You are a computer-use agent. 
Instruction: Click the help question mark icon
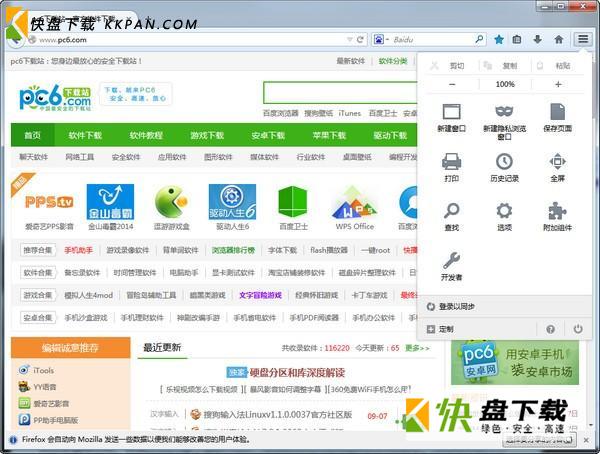click(550, 329)
